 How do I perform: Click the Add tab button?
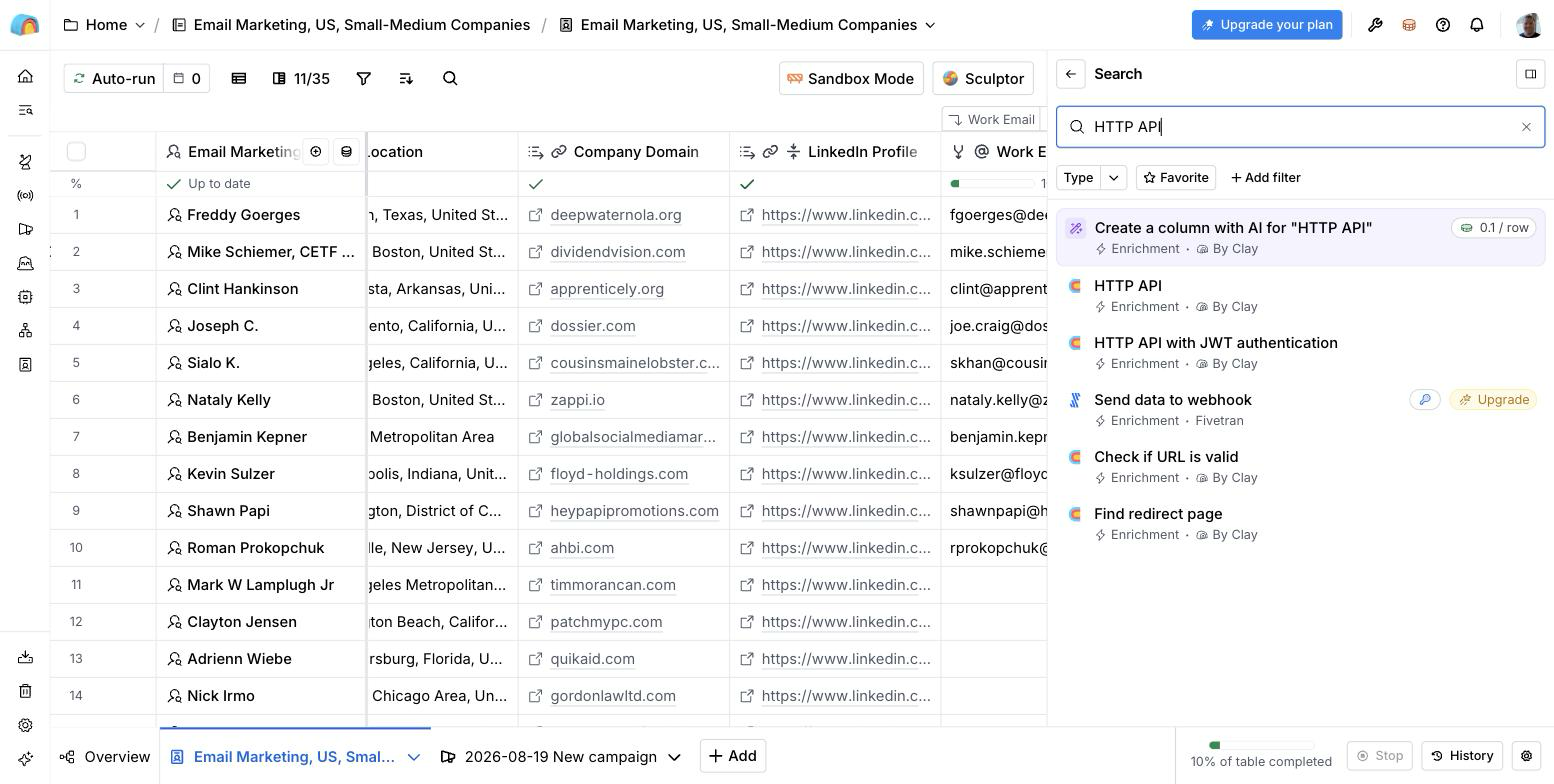click(x=733, y=756)
